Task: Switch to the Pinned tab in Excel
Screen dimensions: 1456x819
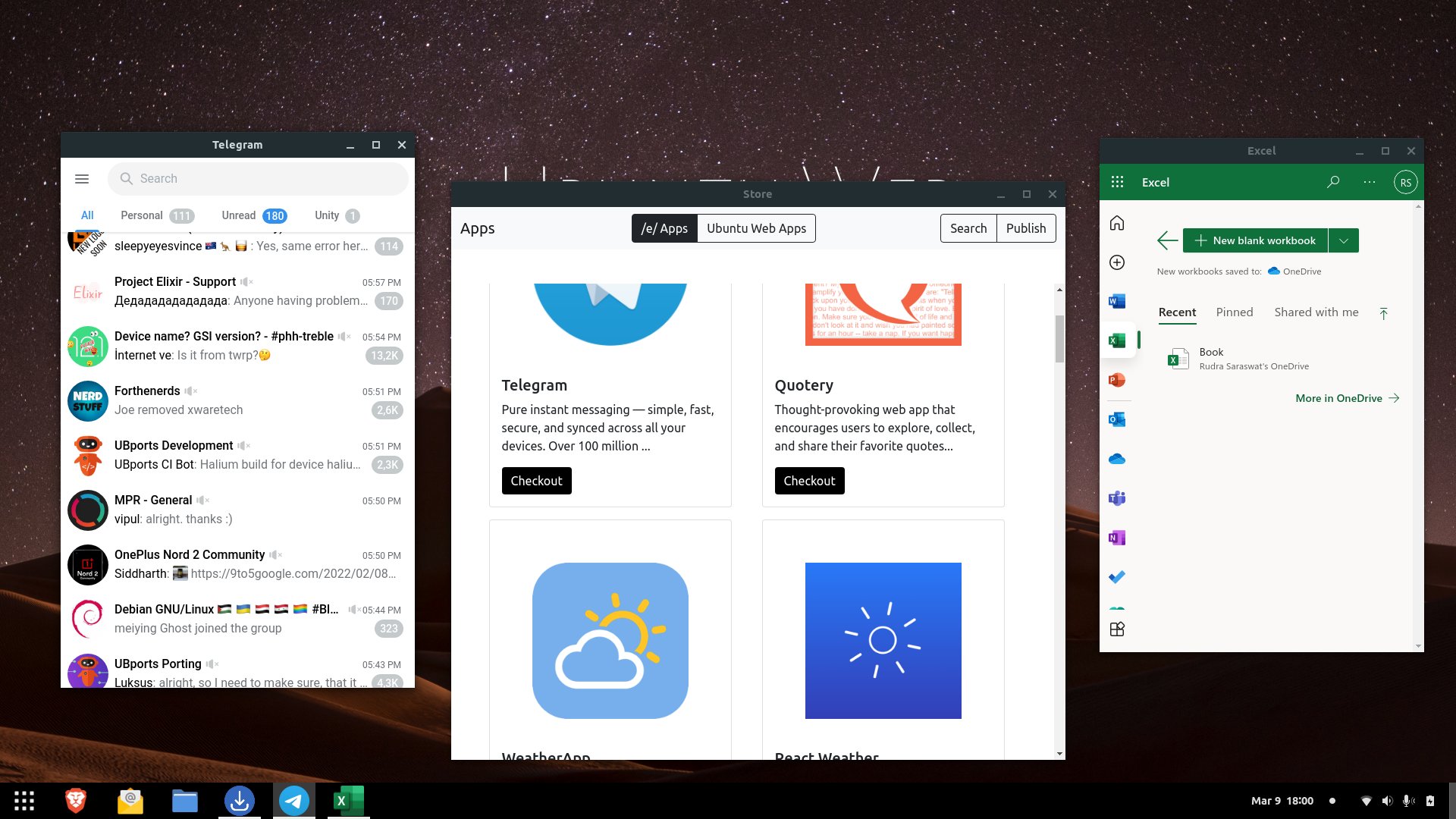Action: (1235, 312)
